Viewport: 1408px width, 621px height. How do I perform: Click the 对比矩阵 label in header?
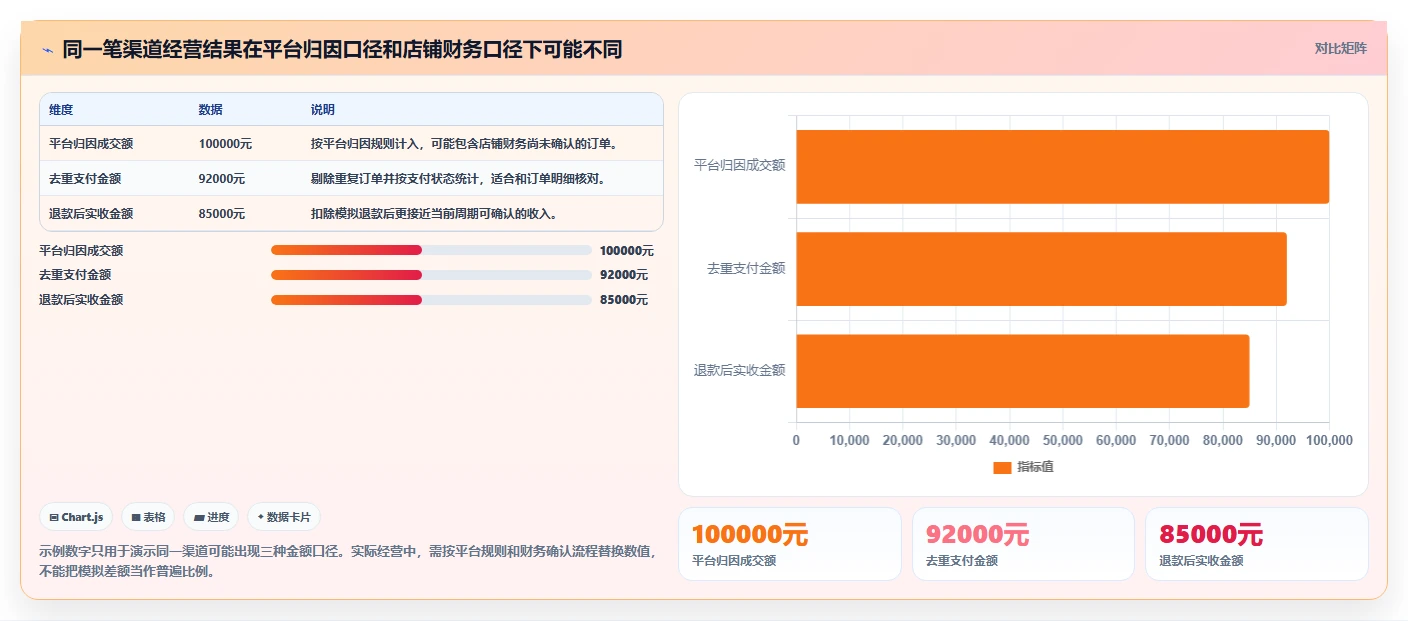(1340, 48)
